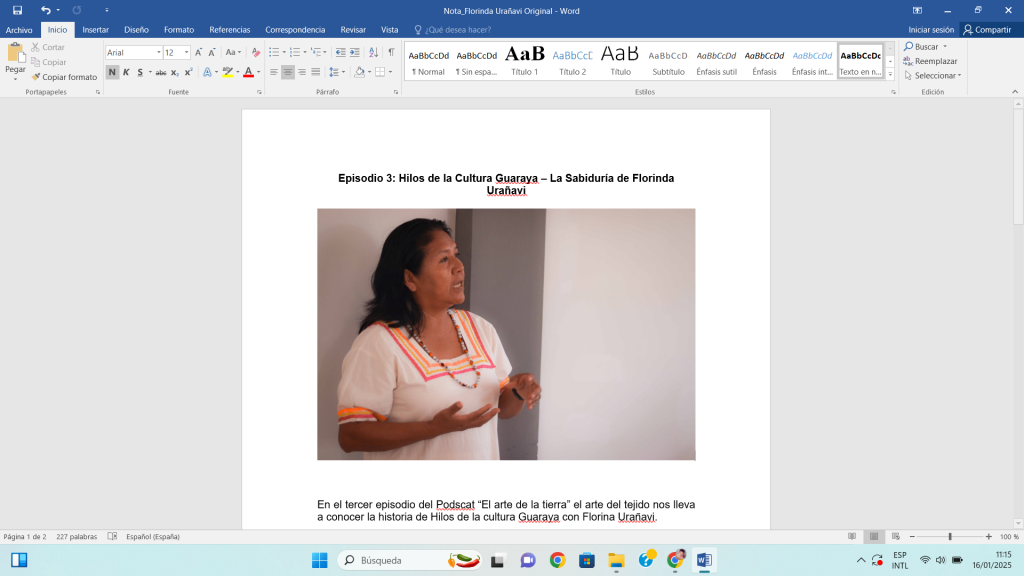Toggle bold formatting (N button)
The height and width of the screenshot is (576, 1024).
click(112, 72)
